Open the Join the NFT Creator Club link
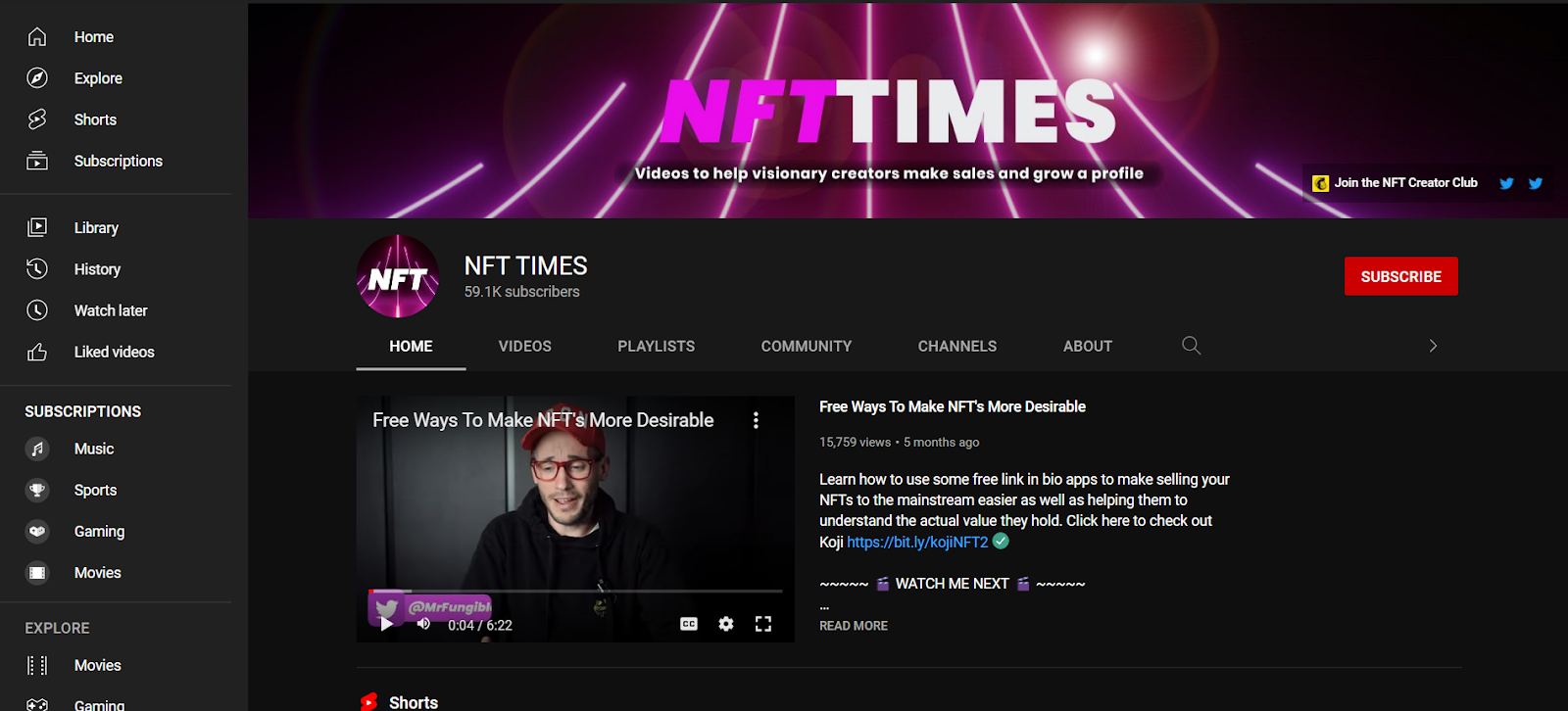1568x711 pixels. click(x=1396, y=183)
